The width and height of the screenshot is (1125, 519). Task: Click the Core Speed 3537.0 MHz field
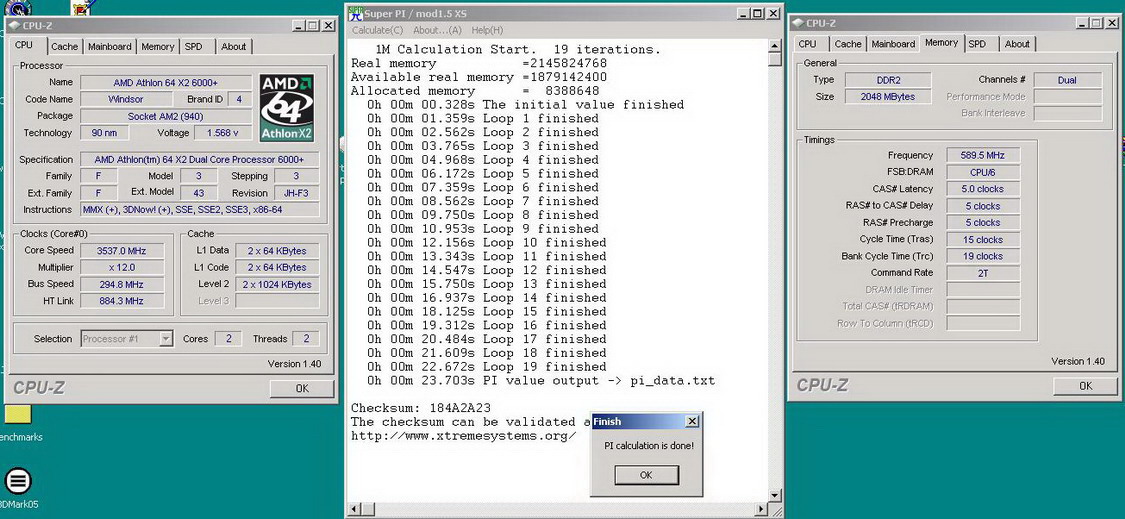click(x=122, y=251)
